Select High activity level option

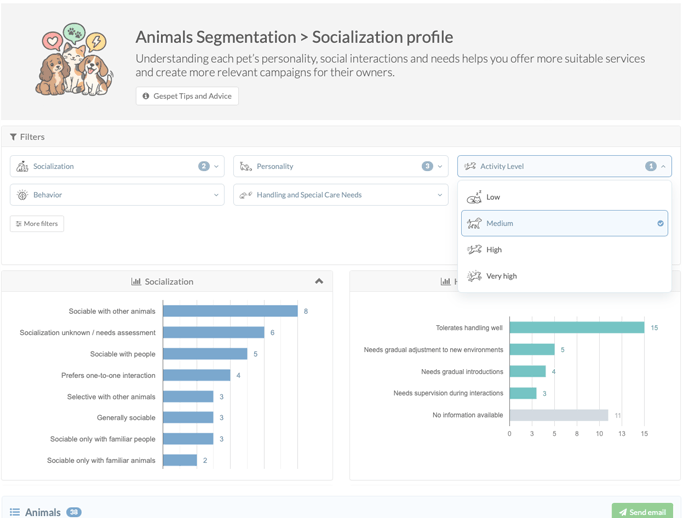coord(564,250)
